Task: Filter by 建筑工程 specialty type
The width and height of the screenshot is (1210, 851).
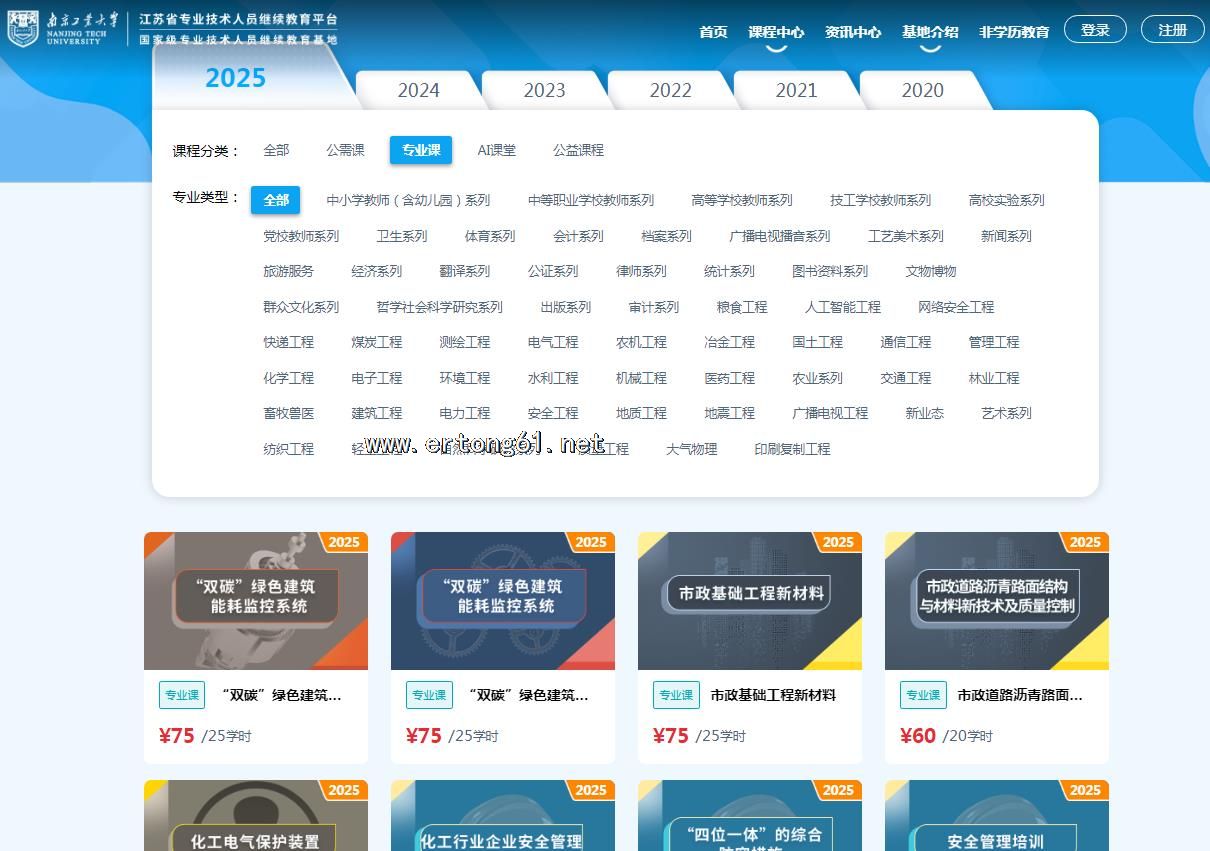Action: point(376,413)
